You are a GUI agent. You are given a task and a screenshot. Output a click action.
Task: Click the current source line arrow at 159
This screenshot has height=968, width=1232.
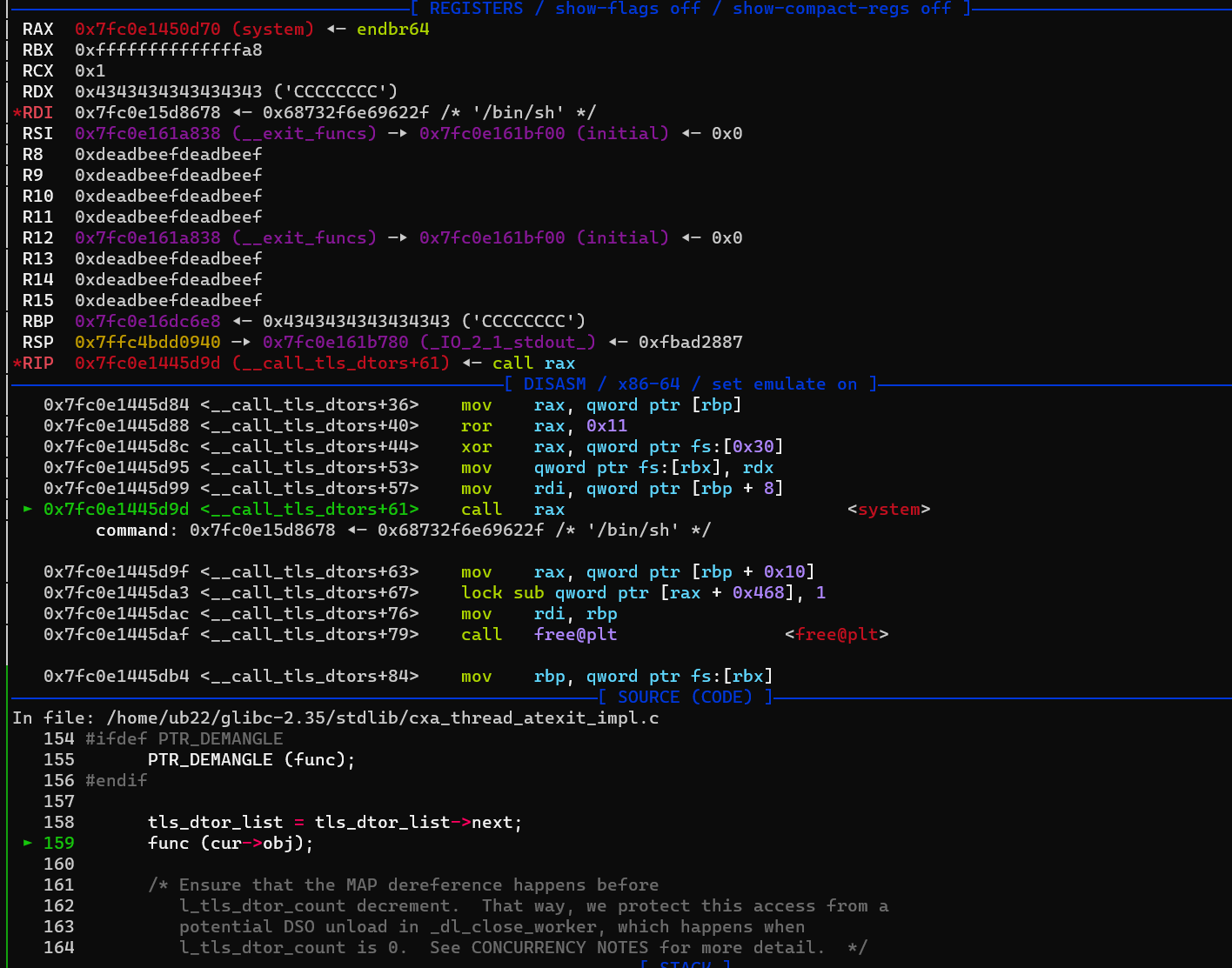pos(28,843)
